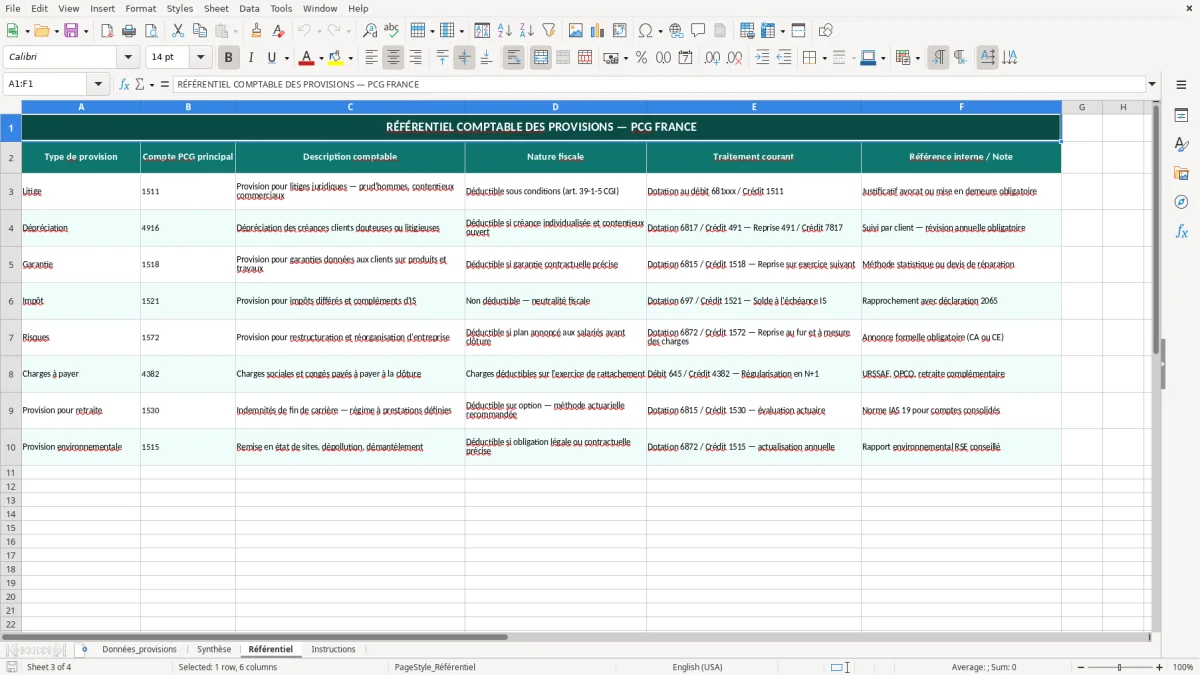Click the Function Wizard icon
The image size is (1200, 675).
(125, 84)
